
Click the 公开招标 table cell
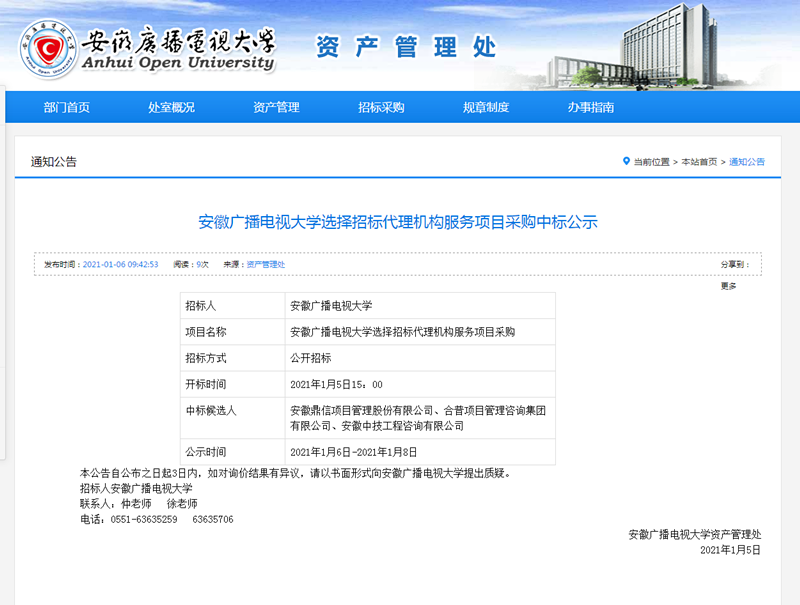pos(420,358)
